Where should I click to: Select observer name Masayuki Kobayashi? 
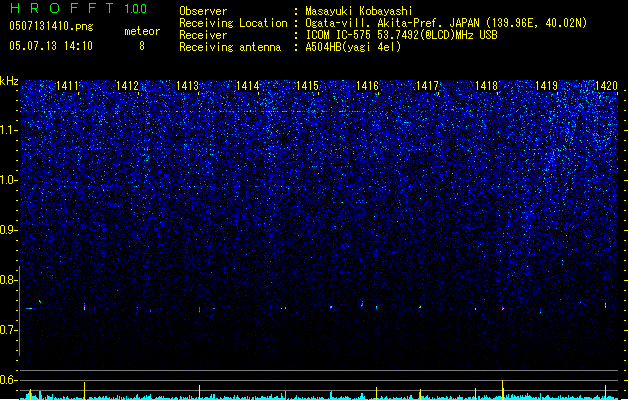click(x=359, y=11)
